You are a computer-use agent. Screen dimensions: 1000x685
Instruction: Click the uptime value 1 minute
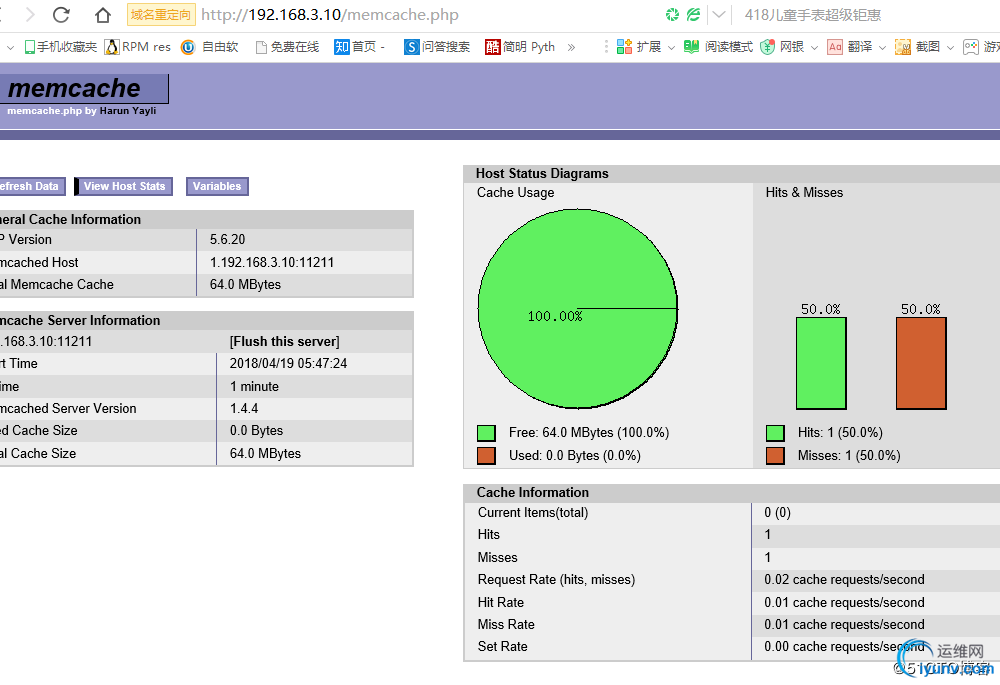[x=254, y=387]
